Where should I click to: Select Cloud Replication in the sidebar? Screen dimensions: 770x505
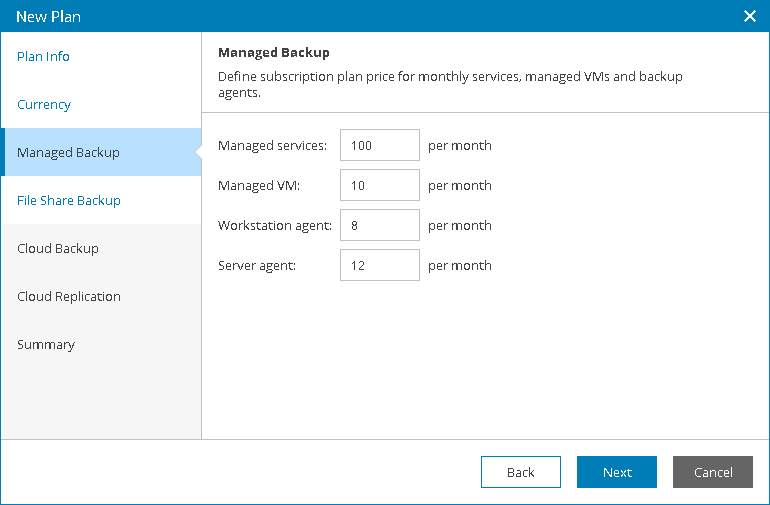pos(69,297)
